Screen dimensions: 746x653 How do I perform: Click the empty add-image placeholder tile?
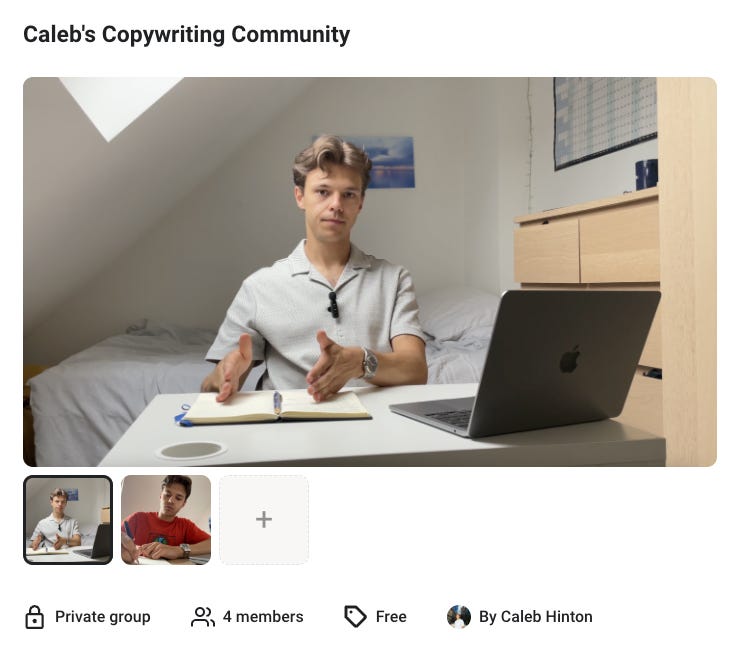[264, 520]
